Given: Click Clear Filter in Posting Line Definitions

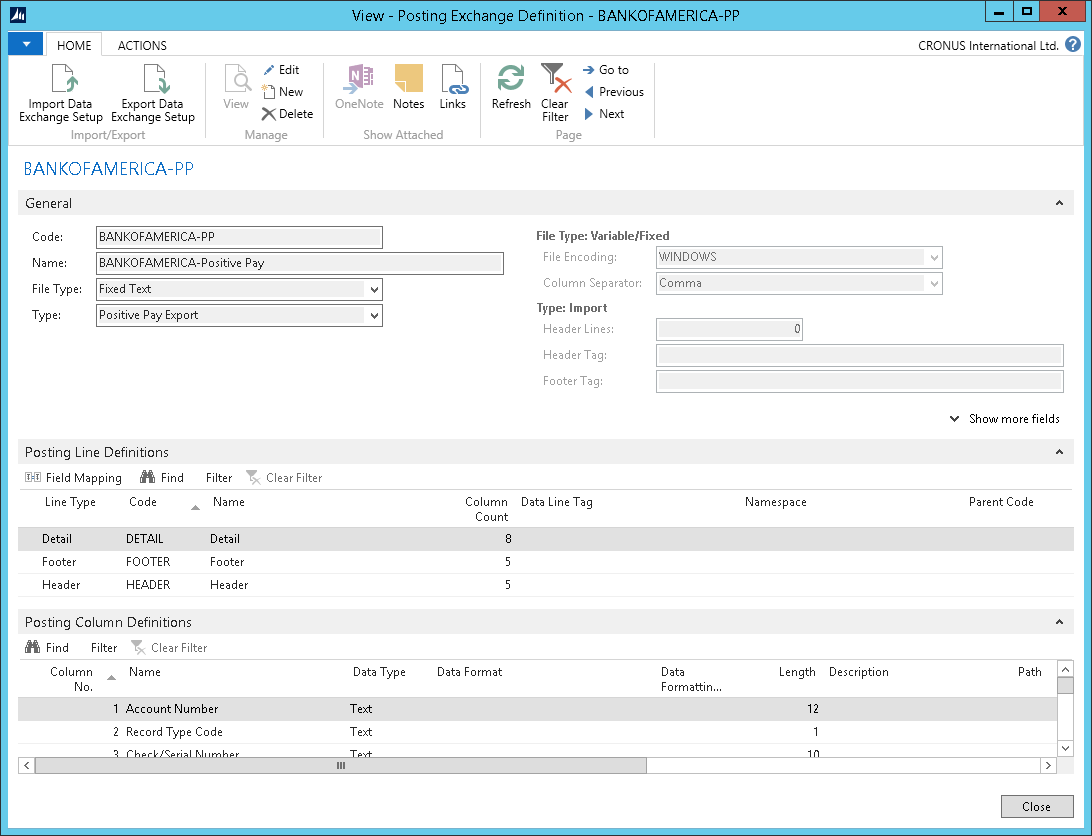Looking at the screenshot, I should tap(284, 477).
